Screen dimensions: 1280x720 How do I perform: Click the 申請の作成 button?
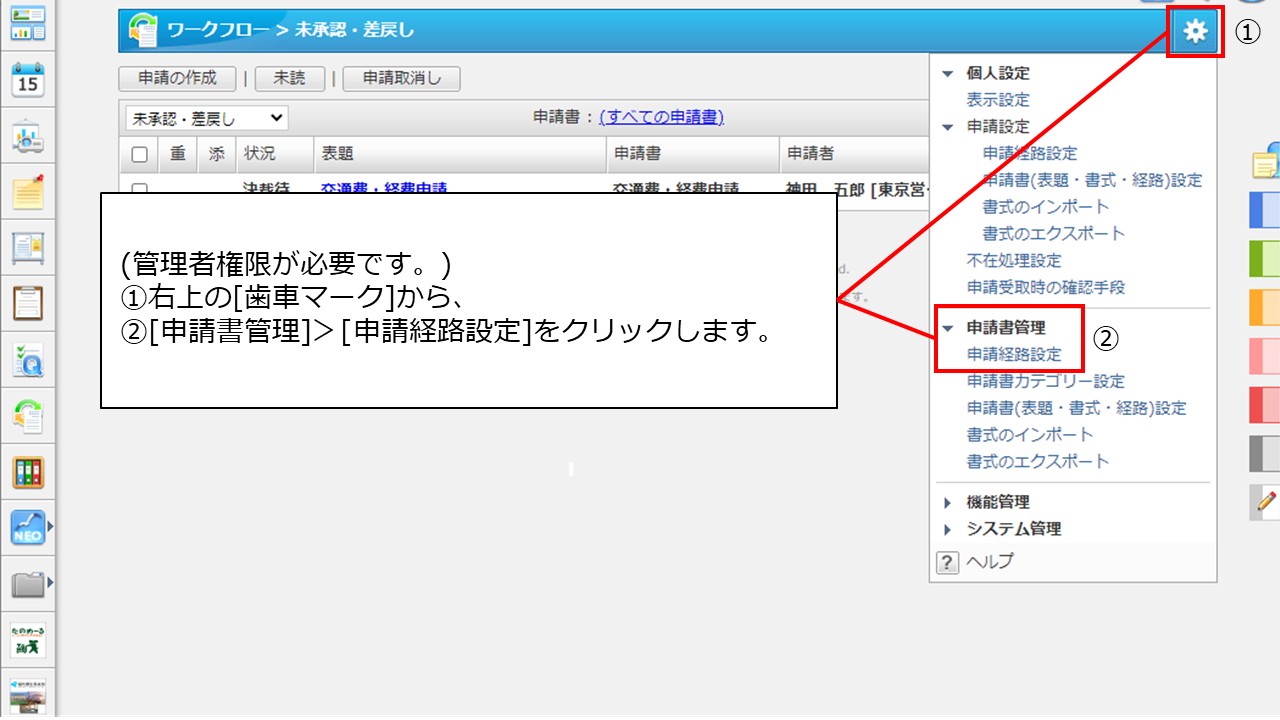[177, 79]
